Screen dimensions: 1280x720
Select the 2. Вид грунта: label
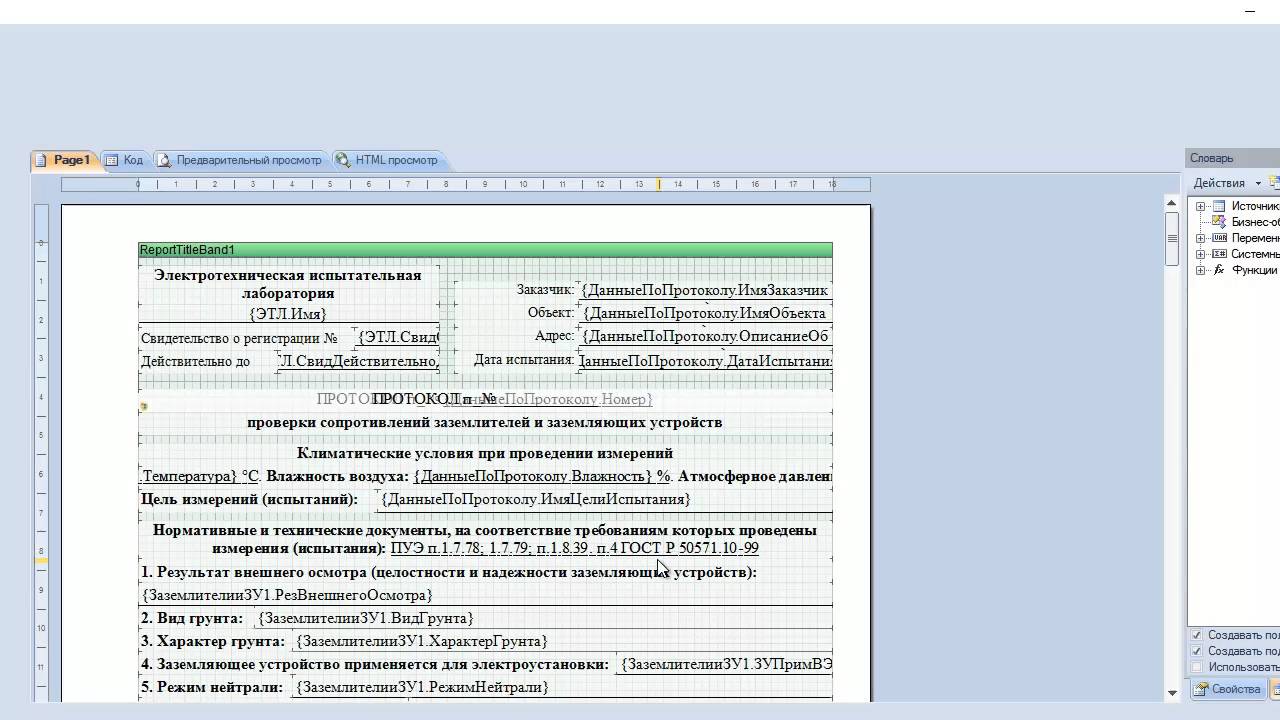click(191, 618)
